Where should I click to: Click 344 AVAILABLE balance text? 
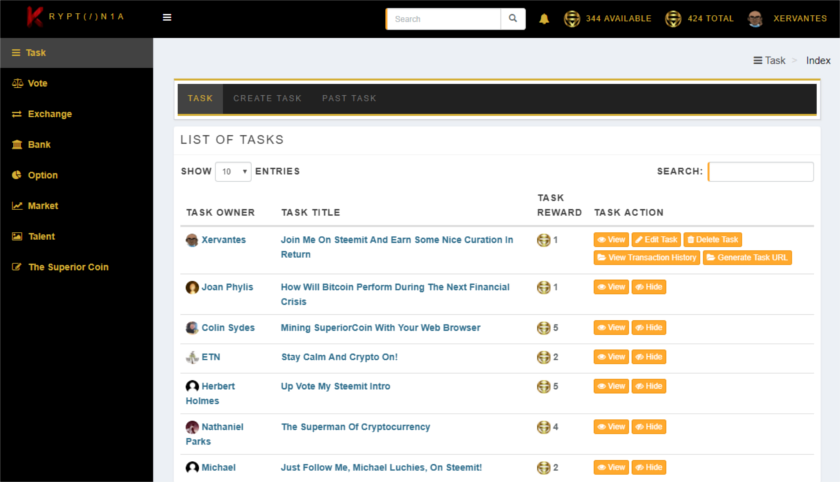click(x=618, y=19)
